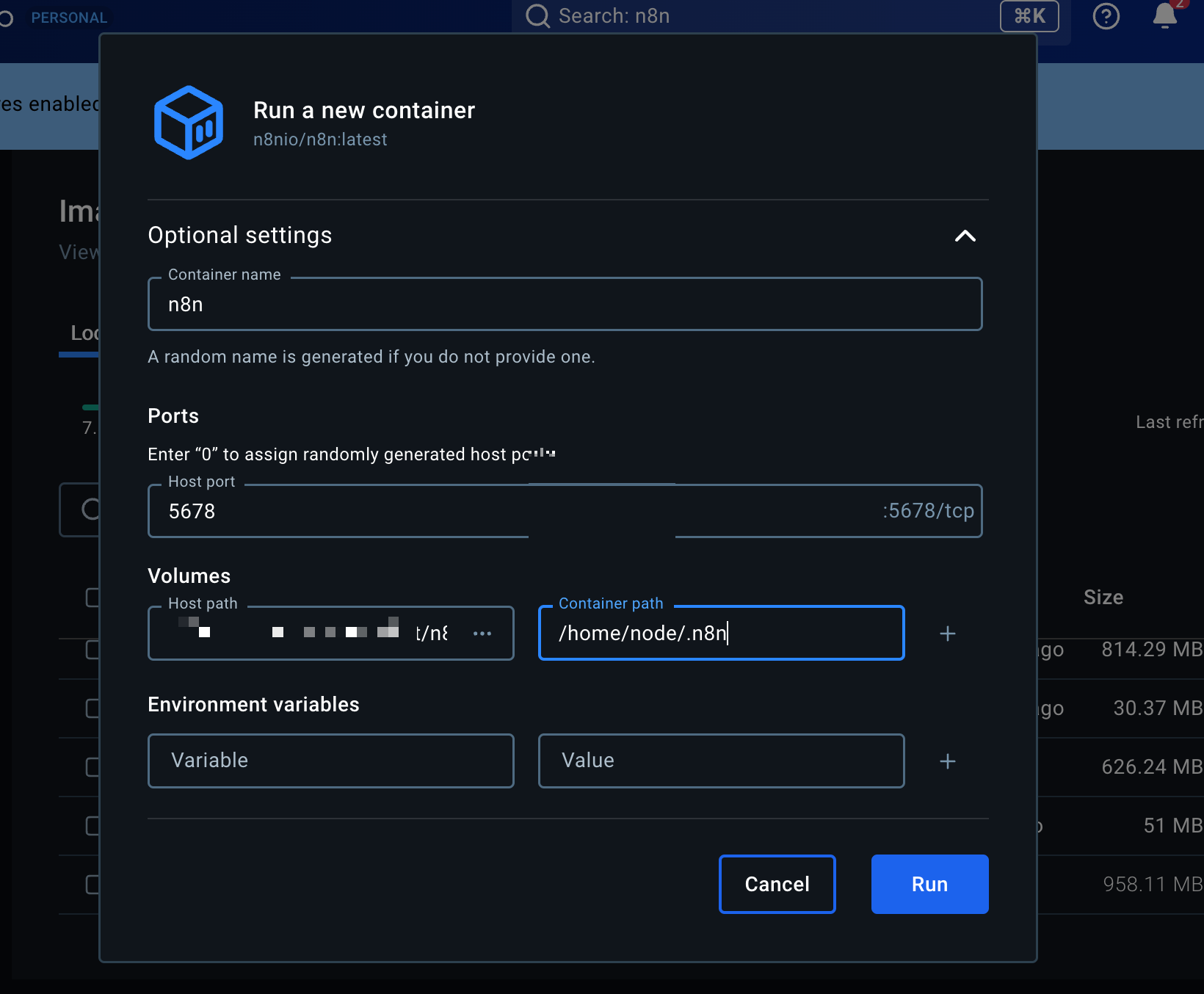Open the notifications bell

pyautogui.click(x=1165, y=16)
